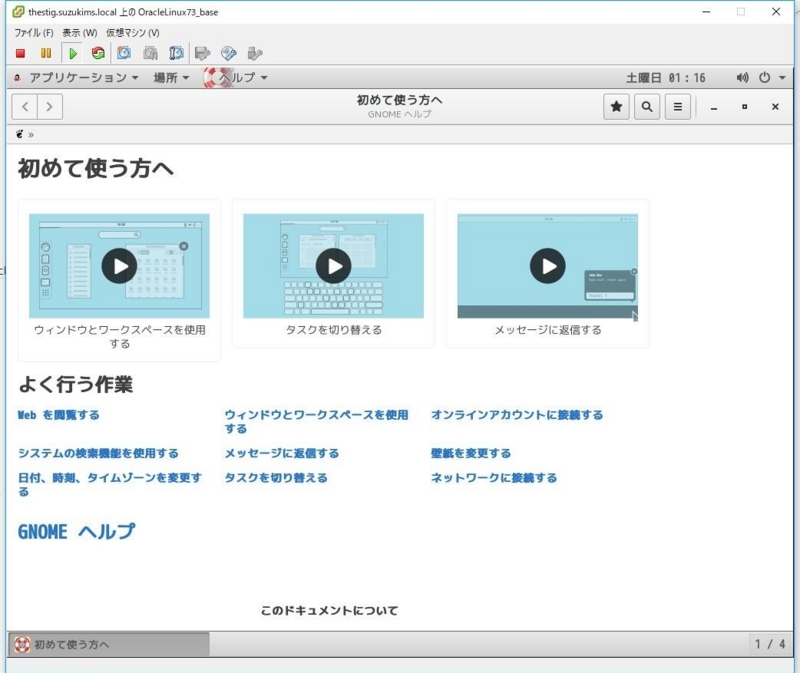Open オンラインアカウントに接続する link

pos(517,415)
